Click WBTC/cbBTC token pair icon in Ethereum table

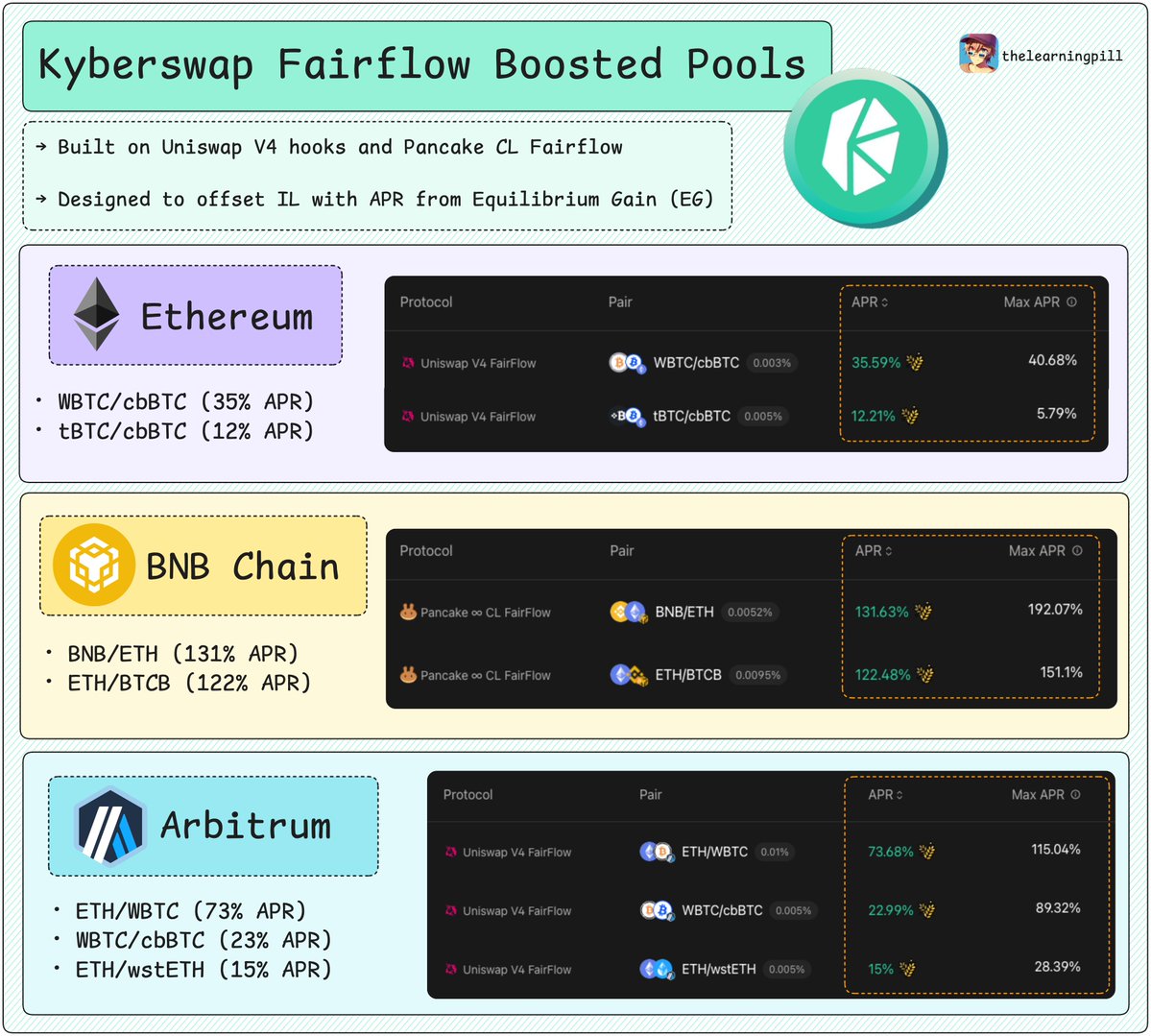click(x=628, y=363)
